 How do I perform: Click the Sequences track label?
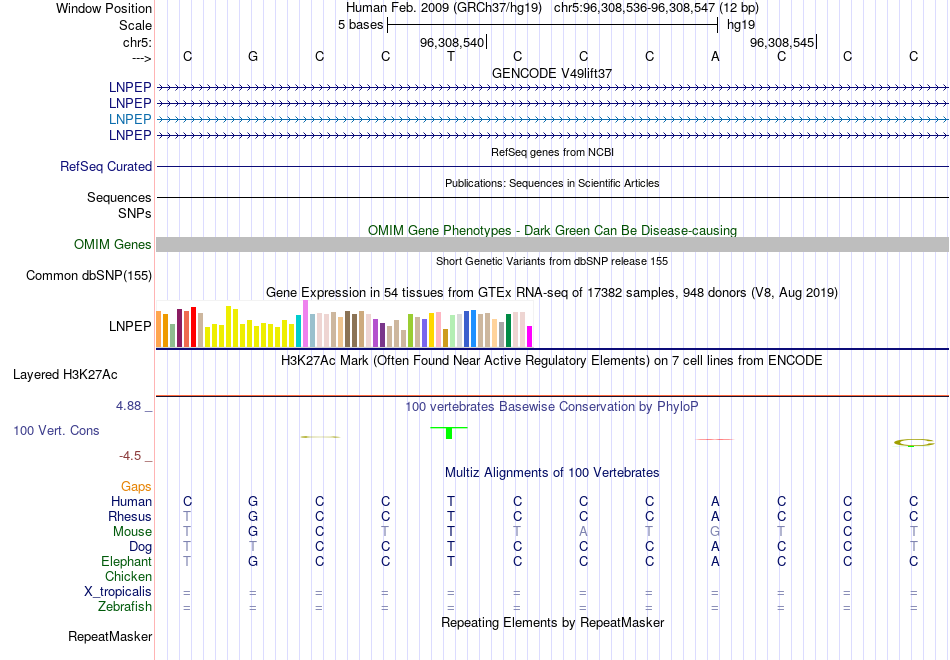pos(119,198)
